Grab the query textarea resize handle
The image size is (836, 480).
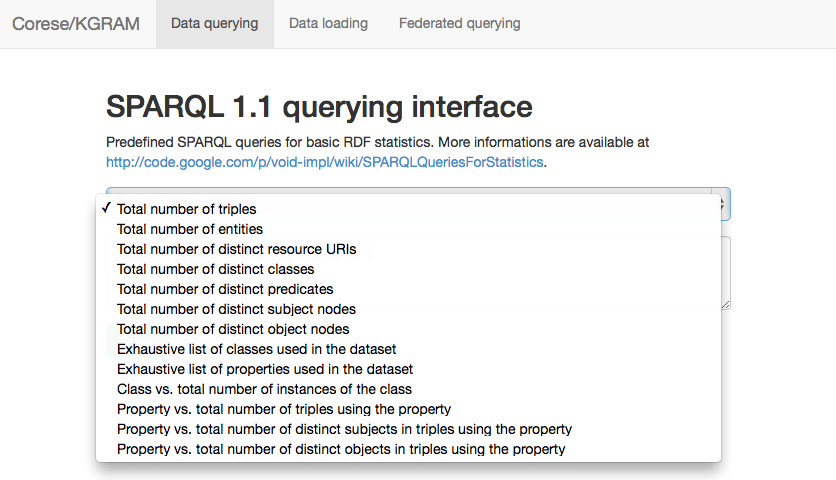coord(726,305)
